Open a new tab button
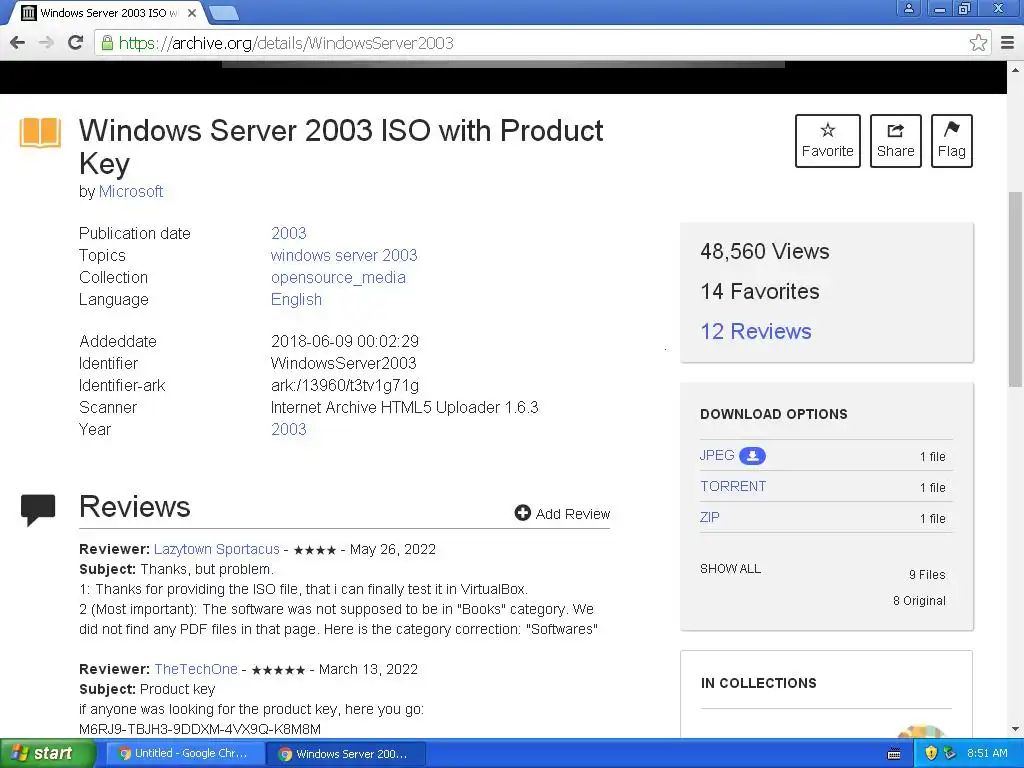Viewport: 1024px width, 768px height. point(224,12)
